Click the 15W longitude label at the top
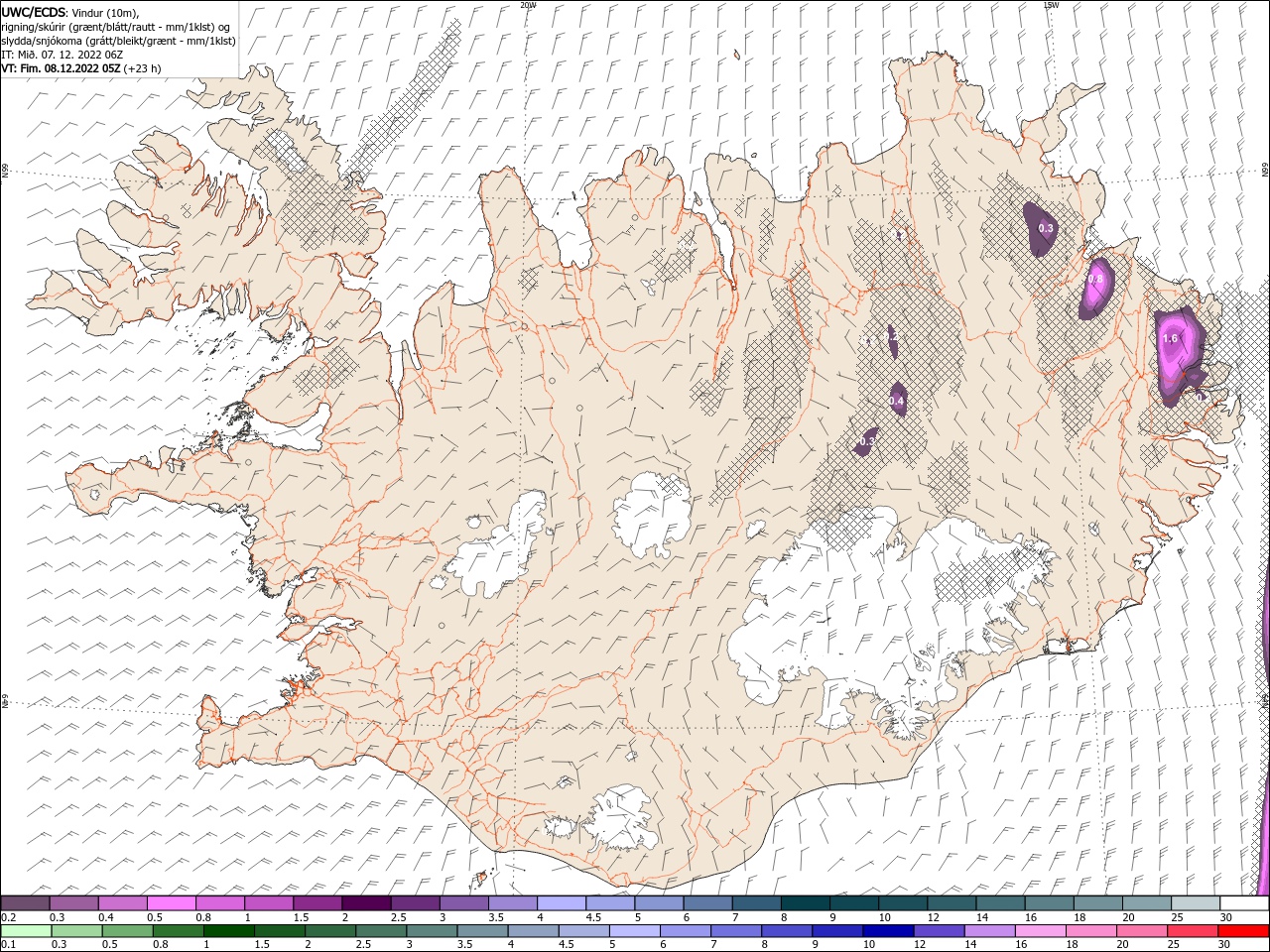Screen dimensions: 1270x952 tap(1051, 5)
